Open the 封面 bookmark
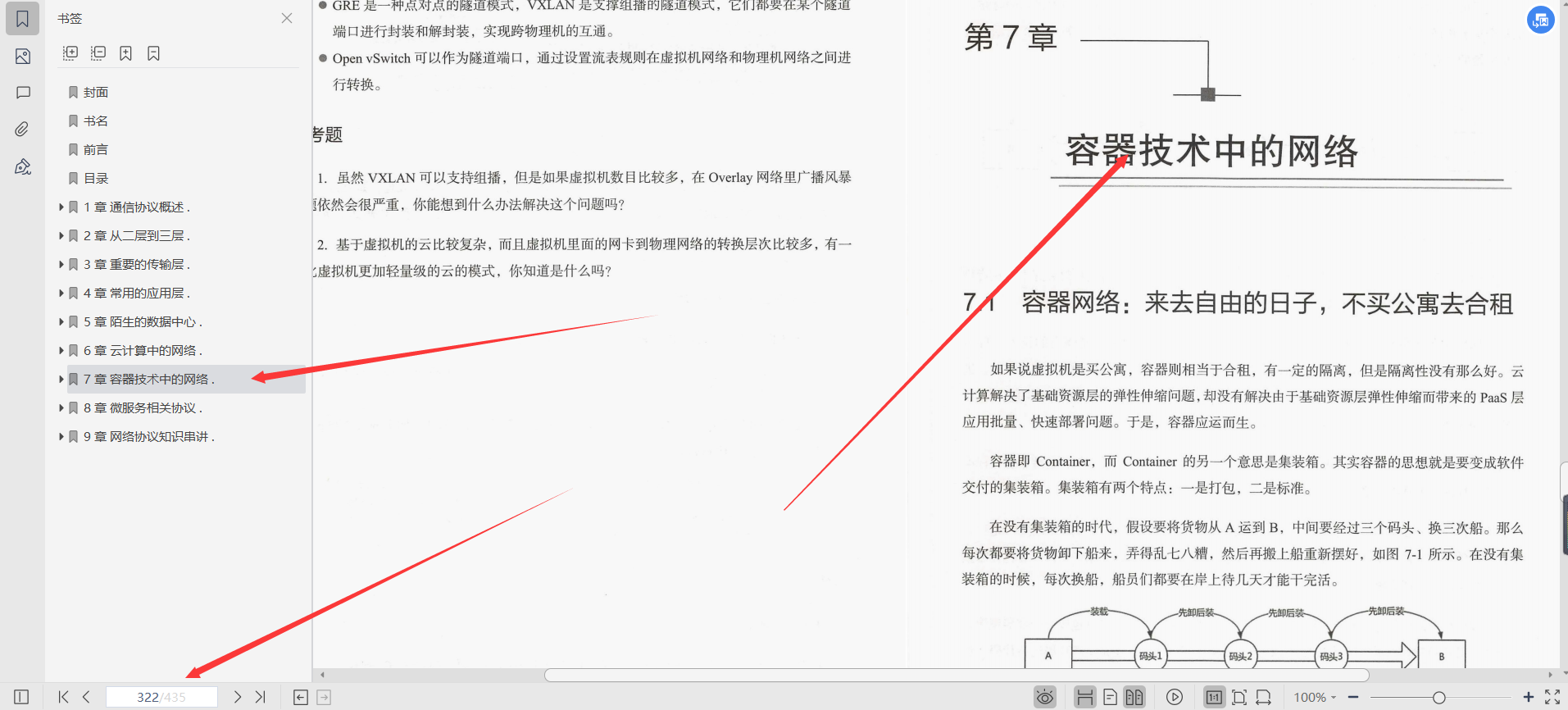Image resolution: width=1568 pixels, height=710 pixels. click(x=96, y=93)
